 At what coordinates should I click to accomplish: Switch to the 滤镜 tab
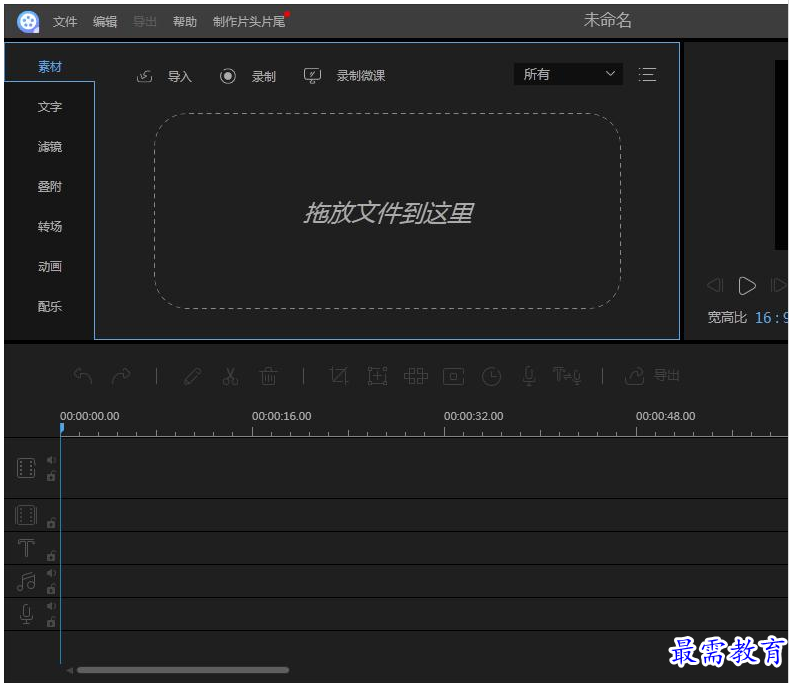pos(50,146)
